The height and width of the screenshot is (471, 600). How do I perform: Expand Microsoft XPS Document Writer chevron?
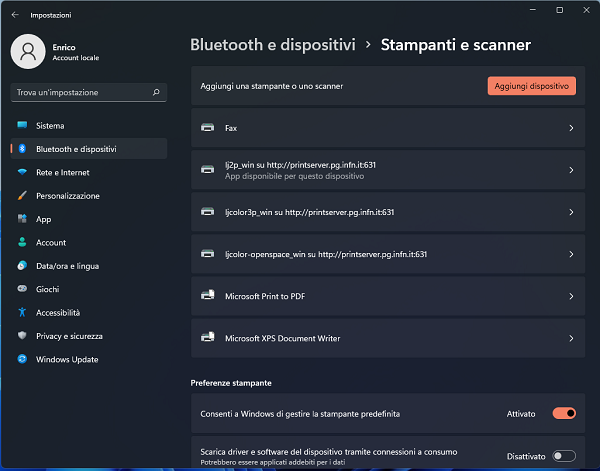point(571,338)
